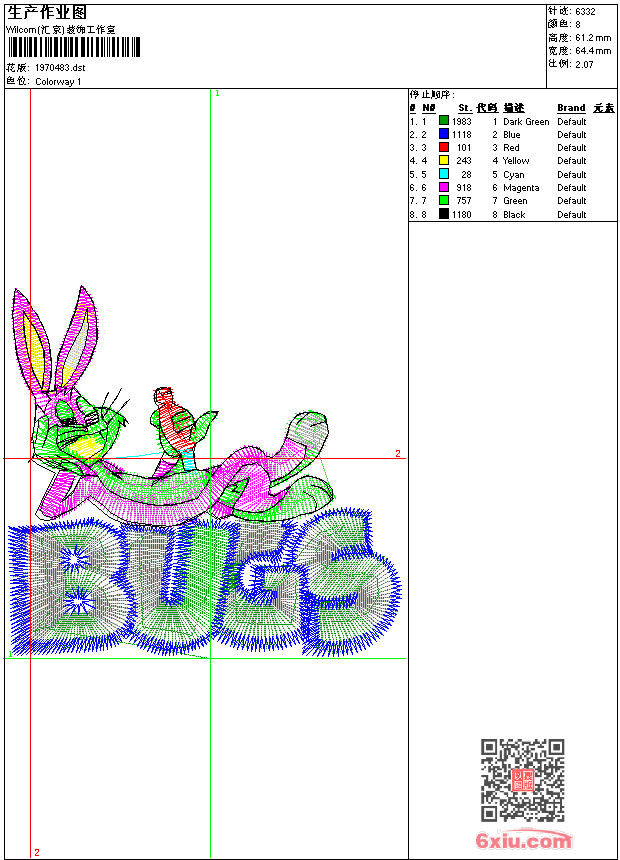Viewport: 620px width, 860px height.
Task: Click the bright Green swatch in row 7
Action: [444, 200]
